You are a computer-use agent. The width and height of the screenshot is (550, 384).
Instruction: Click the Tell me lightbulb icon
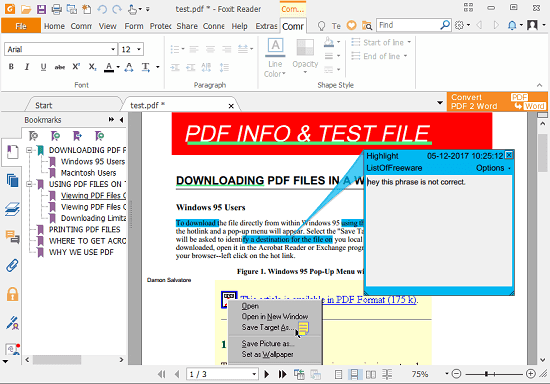coord(321,26)
